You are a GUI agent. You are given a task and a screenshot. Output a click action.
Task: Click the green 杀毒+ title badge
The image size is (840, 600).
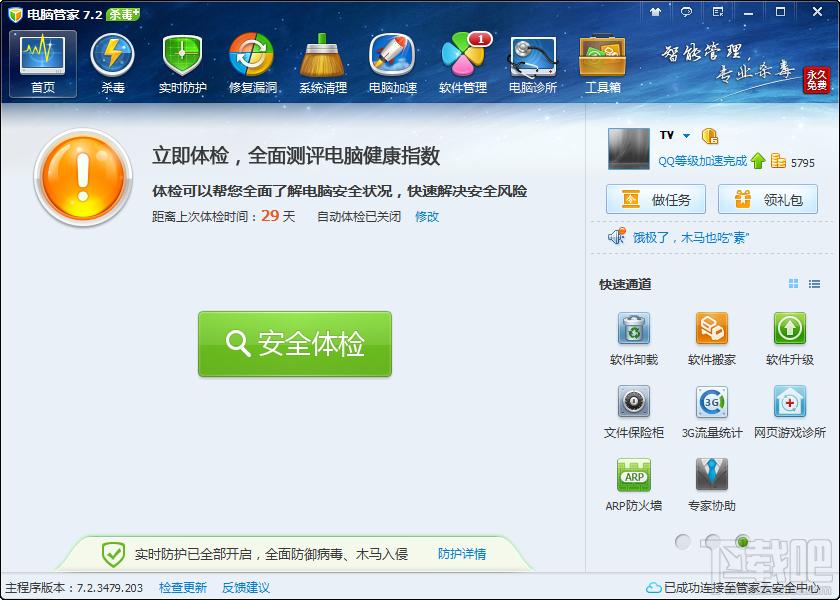coord(123,14)
